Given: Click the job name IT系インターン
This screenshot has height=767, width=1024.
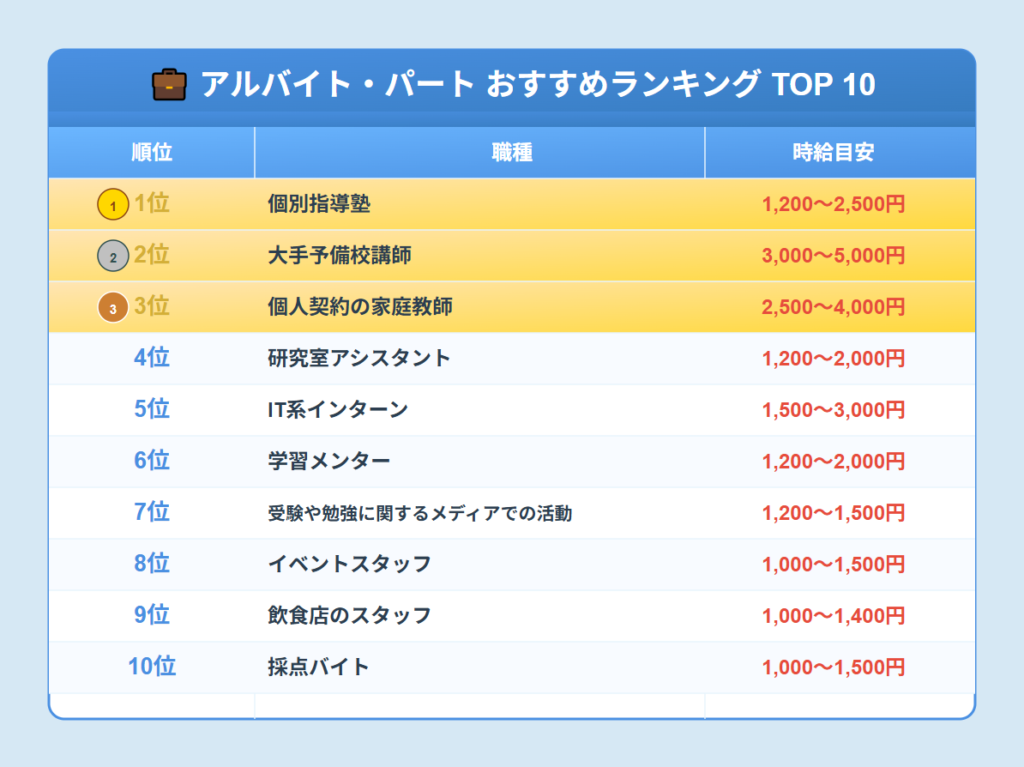Looking at the screenshot, I should [338, 410].
